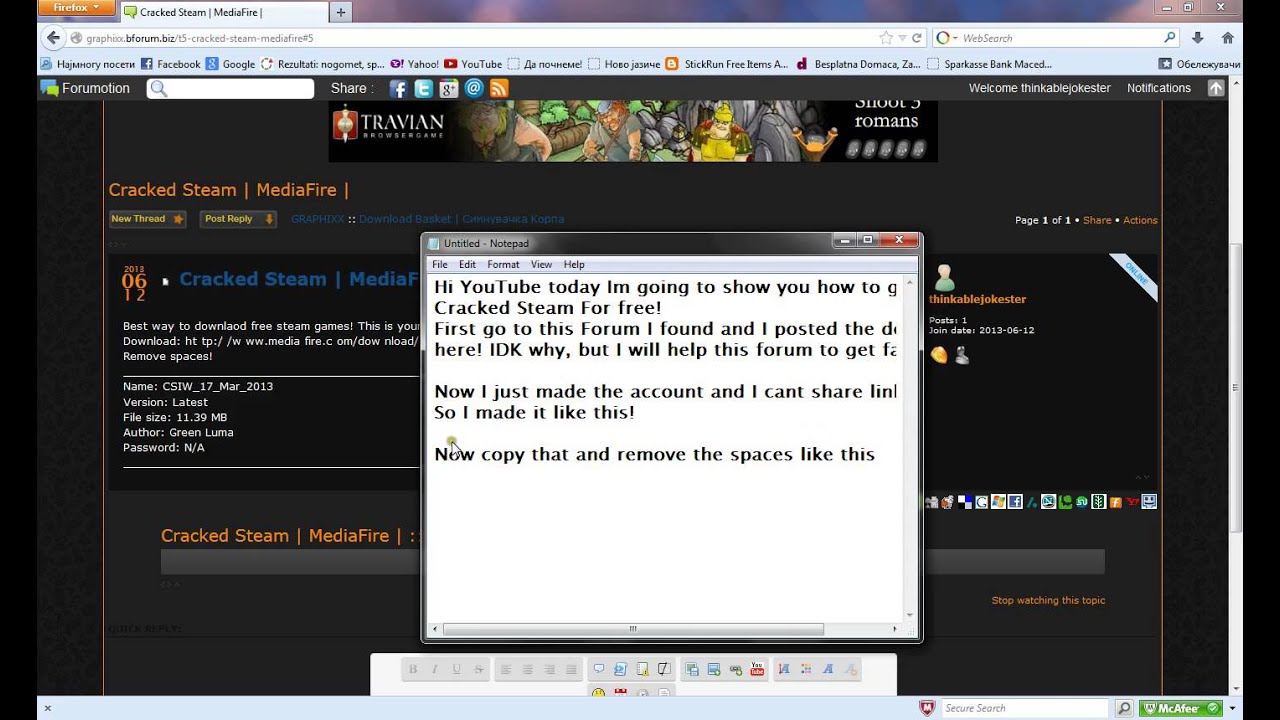
Task: Insert a quote with the speech bubble icon
Action: (599, 669)
